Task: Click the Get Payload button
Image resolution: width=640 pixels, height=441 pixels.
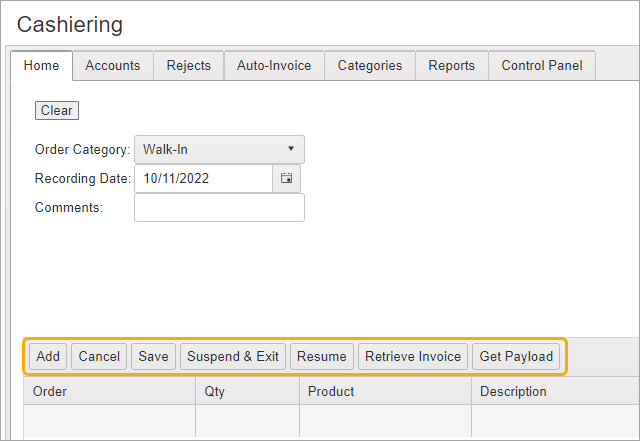Action: coord(516,356)
